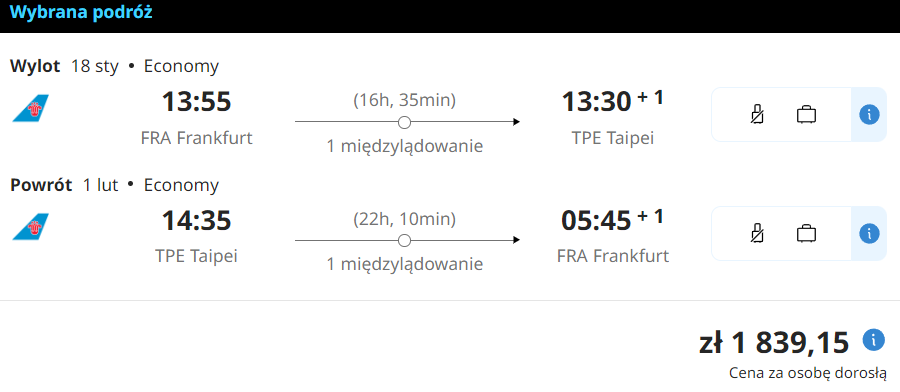Click return flight info icon
Screen dimensions: 900x392
(x=869, y=234)
